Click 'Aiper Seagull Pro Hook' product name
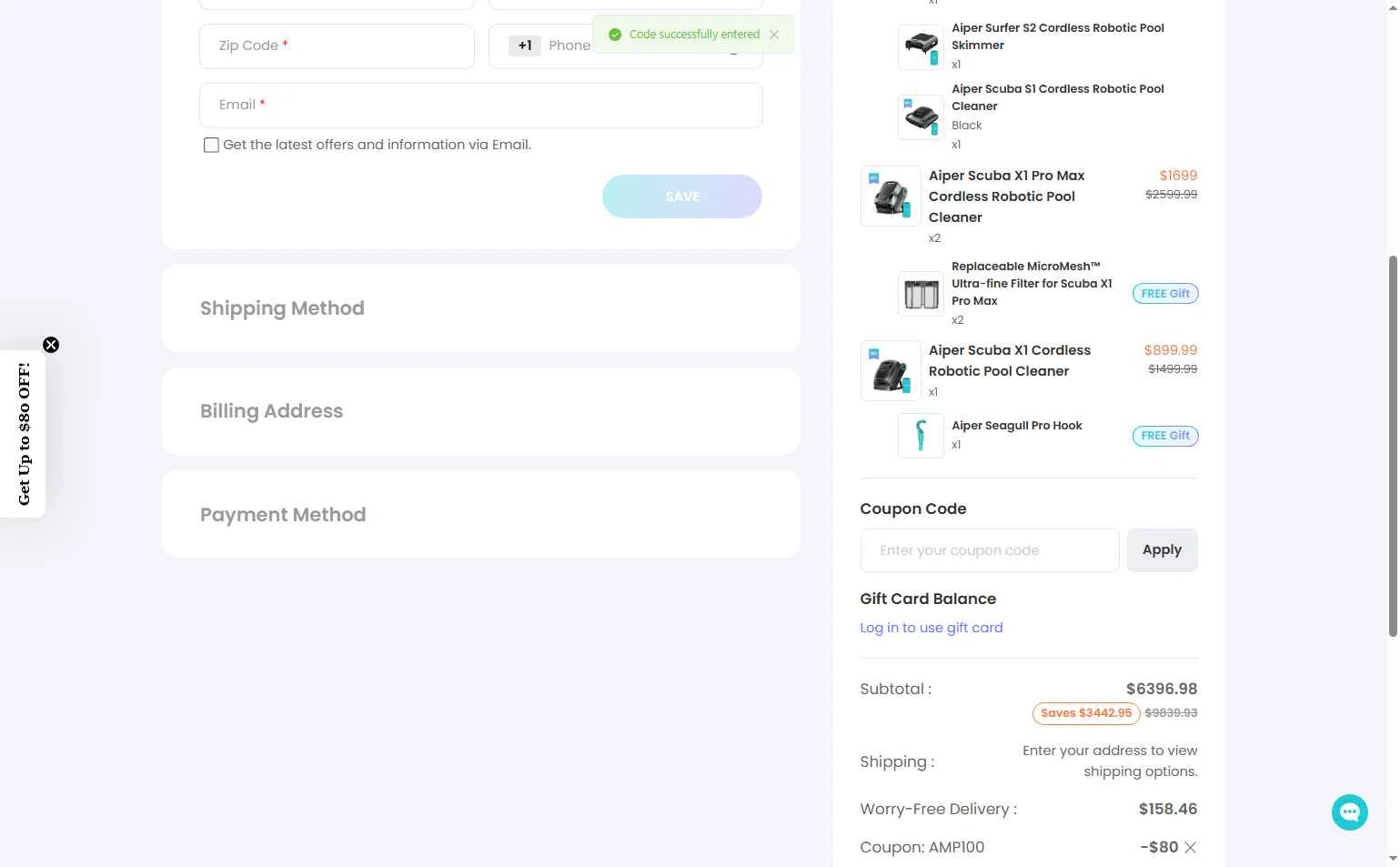 (1017, 426)
